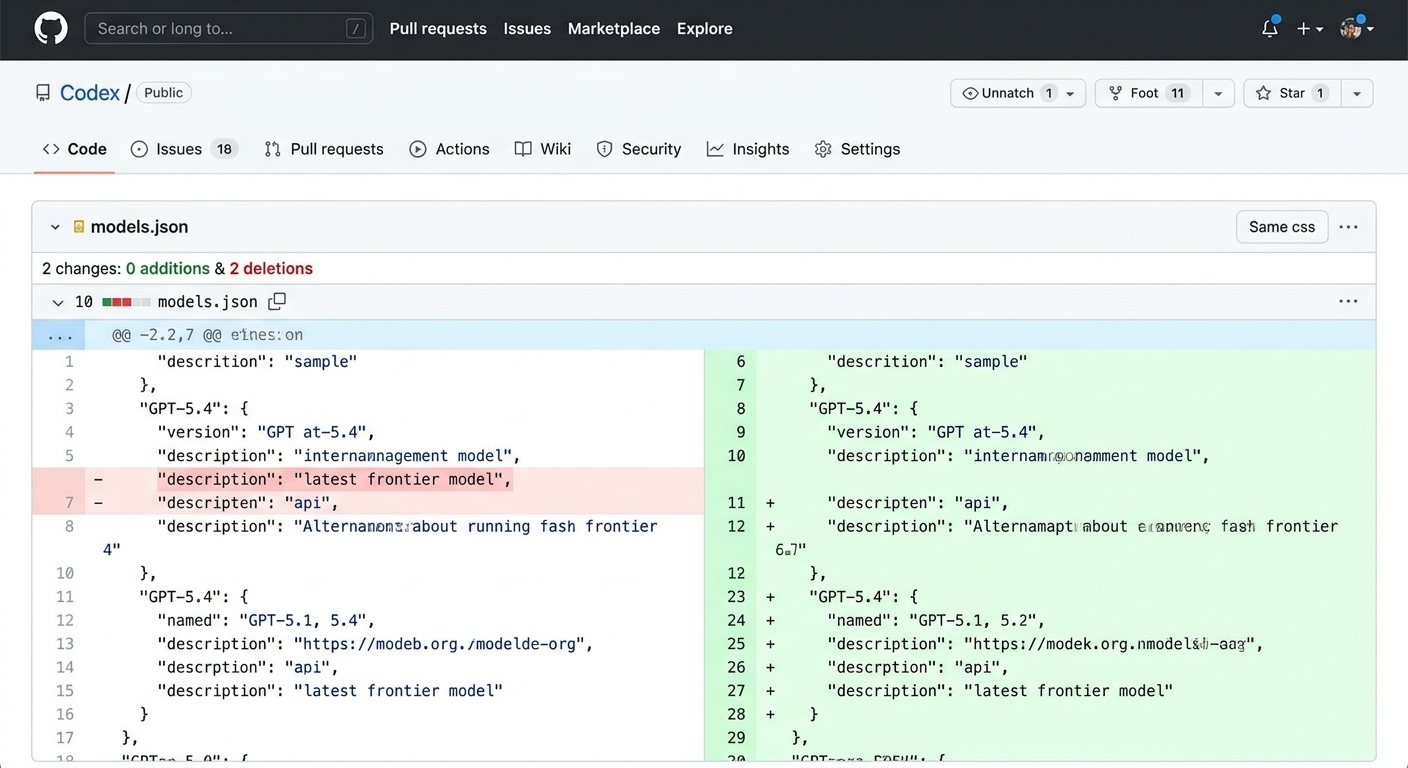Expand the Unnatch dropdown arrow

(x=1071, y=93)
